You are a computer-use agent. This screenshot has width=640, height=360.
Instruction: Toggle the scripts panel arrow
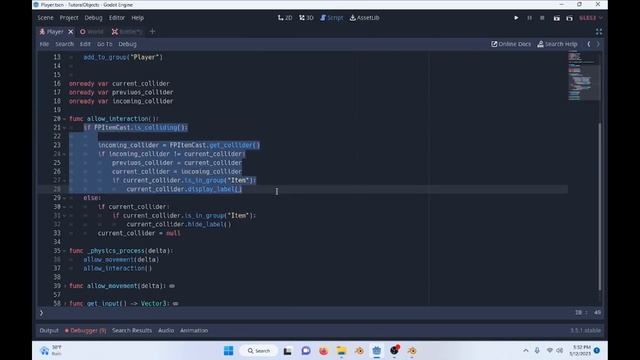[x=41, y=313]
